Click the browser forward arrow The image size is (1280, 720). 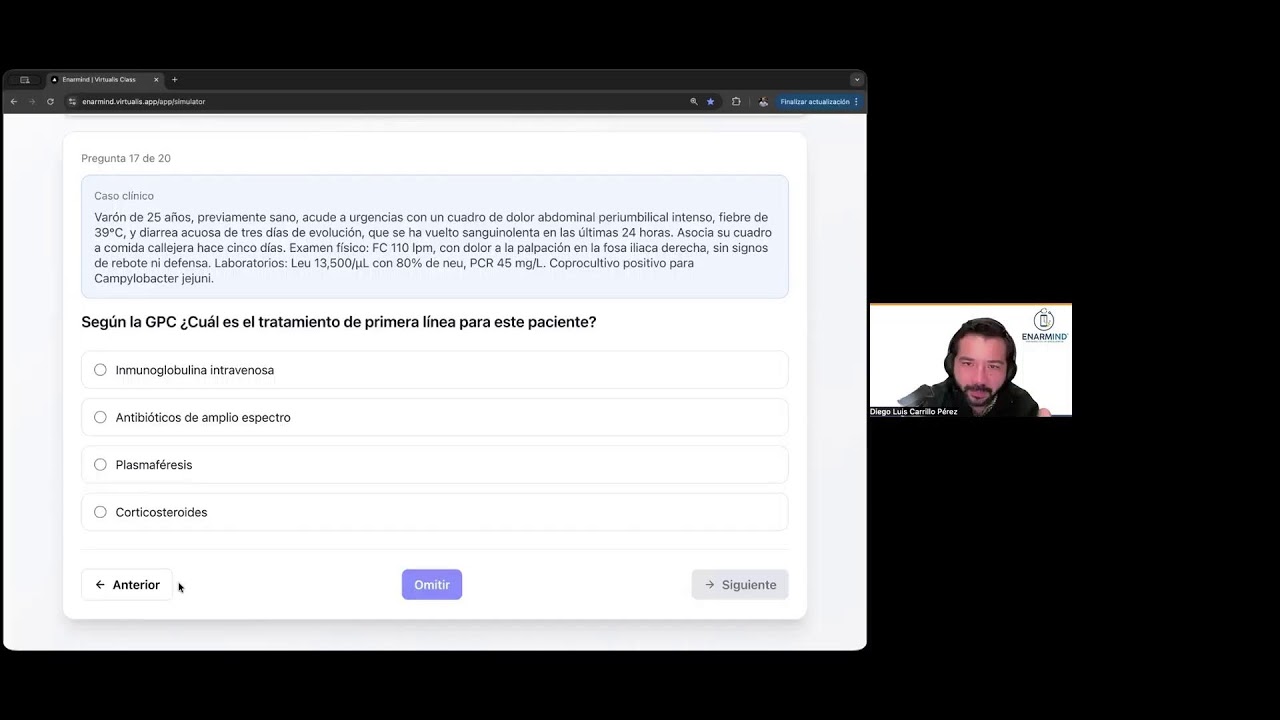click(32, 101)
